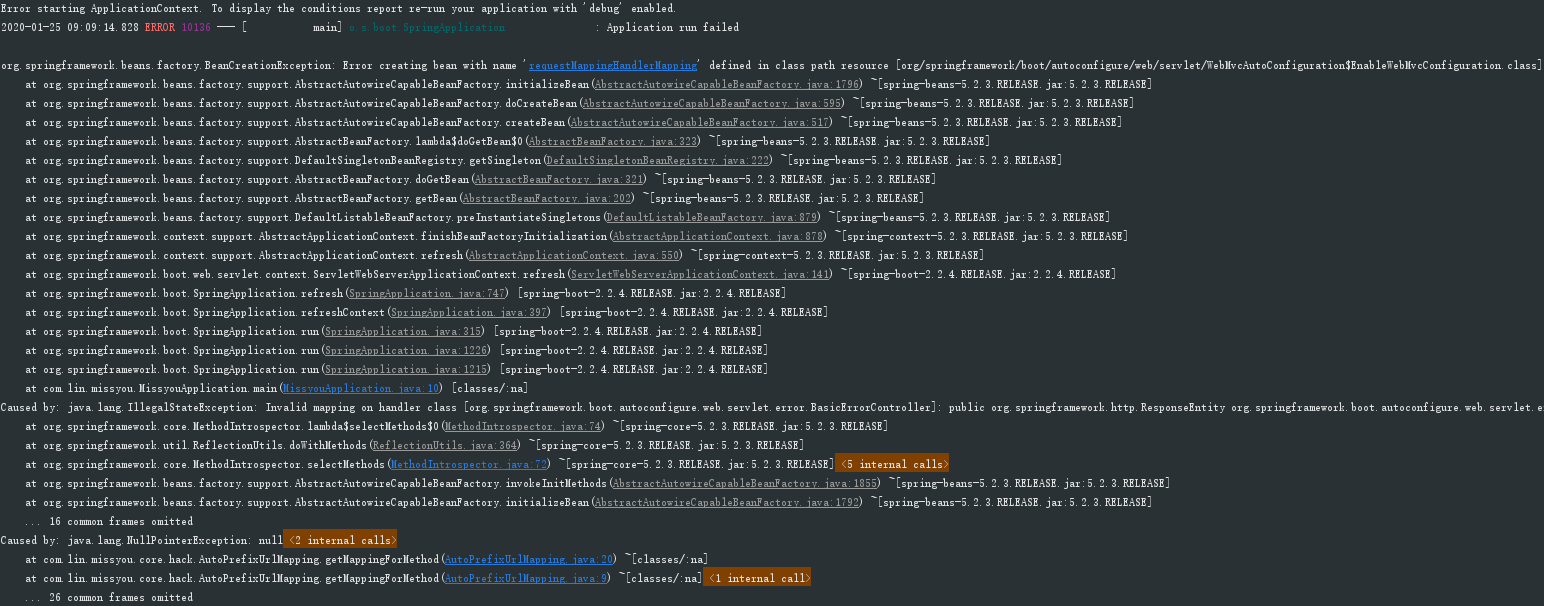The image size is (1544, 606).
Task: Open MethodIntrospector.java:72 source link
Action: pos(469,464)
